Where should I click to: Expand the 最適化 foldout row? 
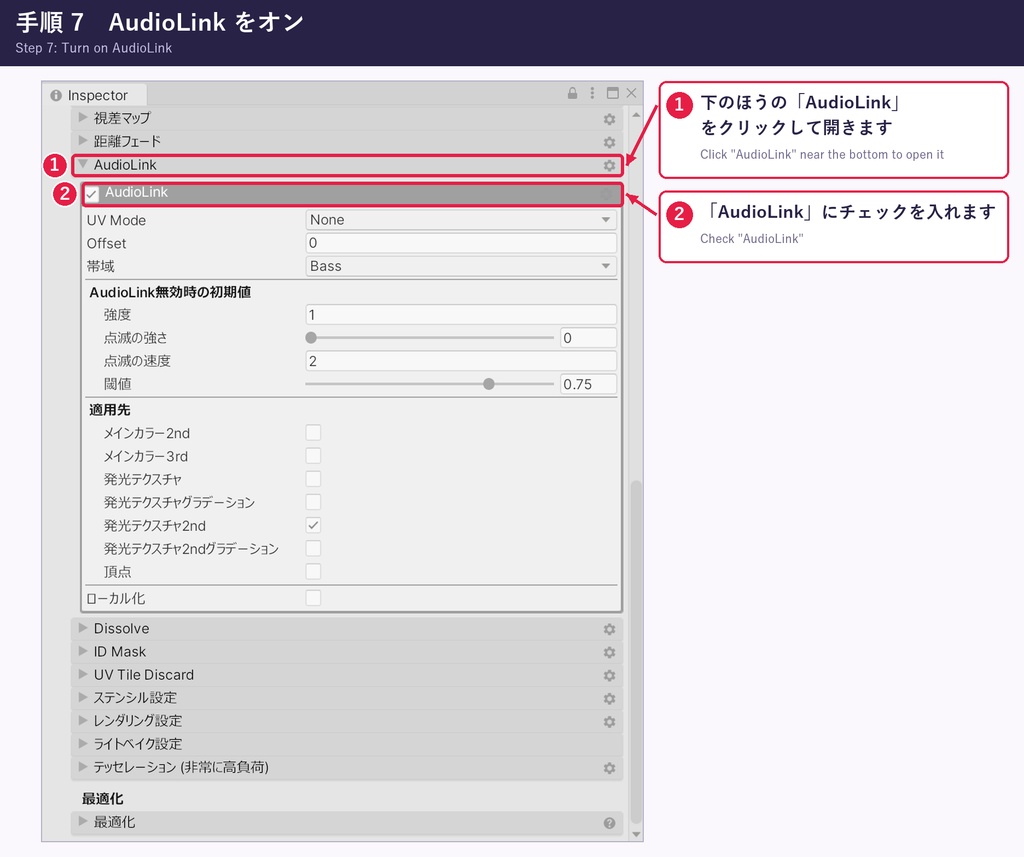click(83, 822)
